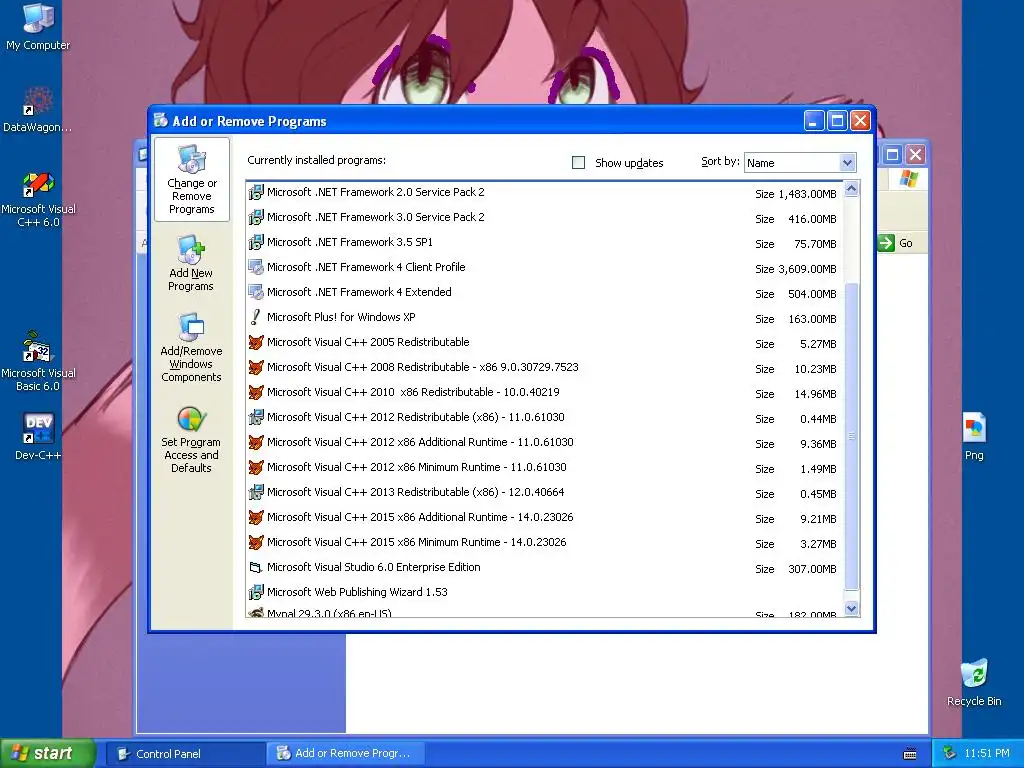Click icon of Visual C++ 2008 Redistributable
This screenshot has height=768, width=1024.
point(256,367)
